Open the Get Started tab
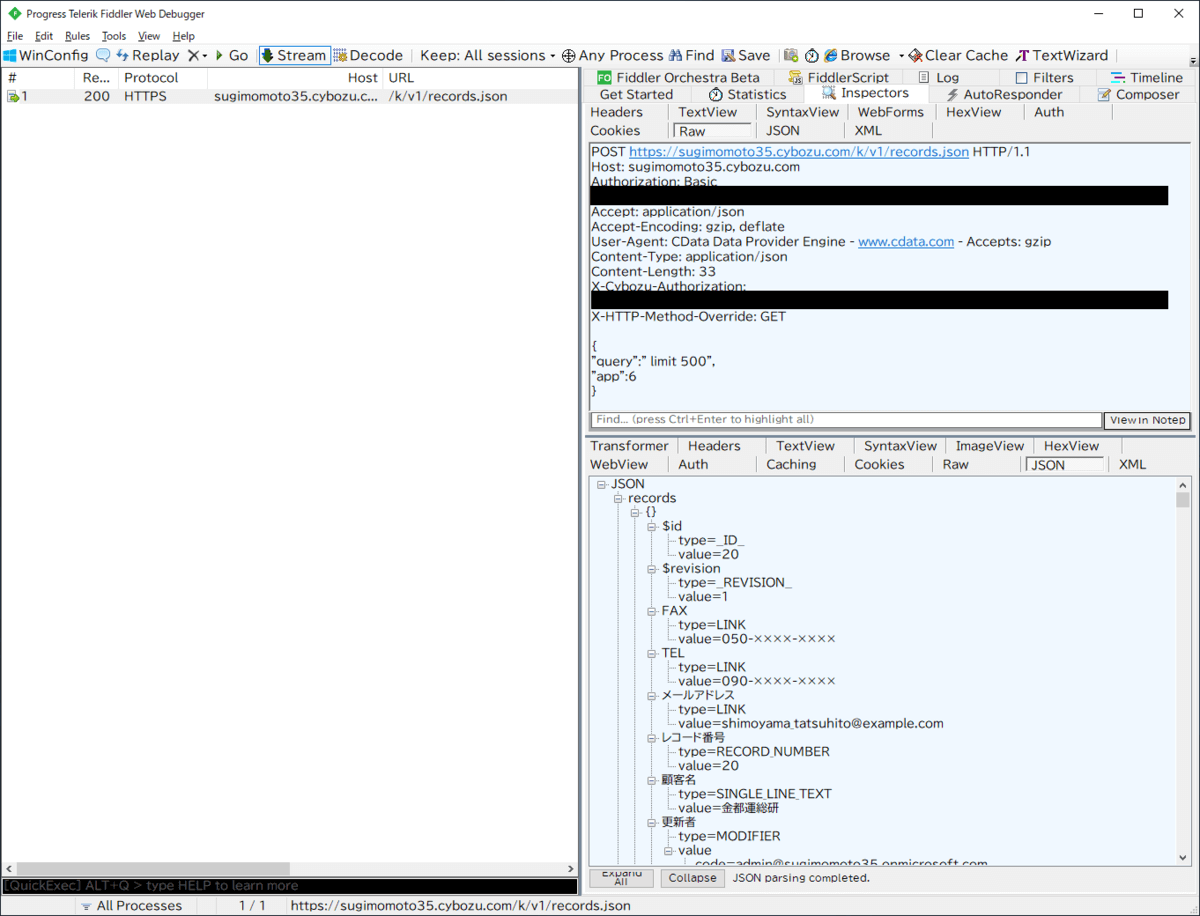 click(636, 94)
